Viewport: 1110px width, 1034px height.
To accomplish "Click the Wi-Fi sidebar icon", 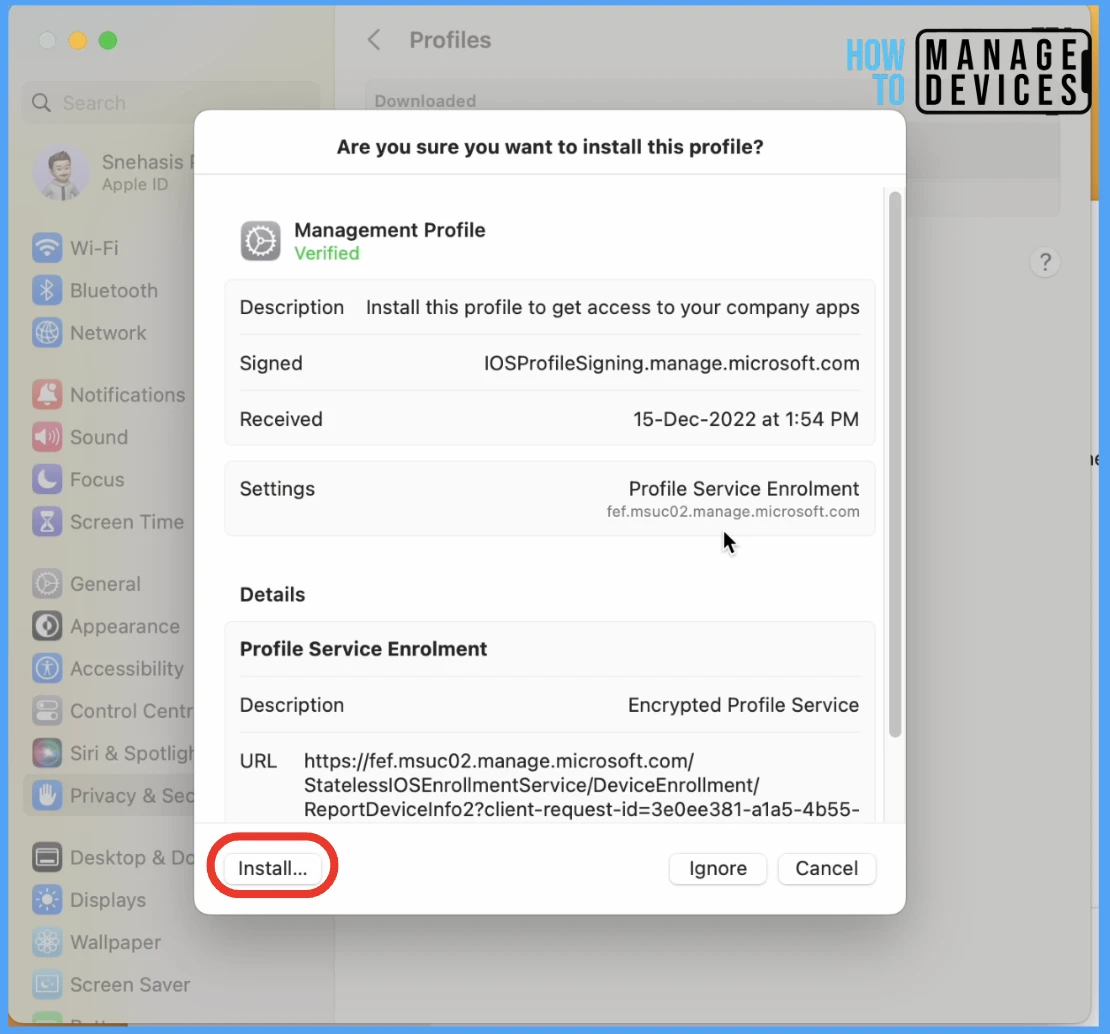I will pyautogui.click(x=47, y=248).
